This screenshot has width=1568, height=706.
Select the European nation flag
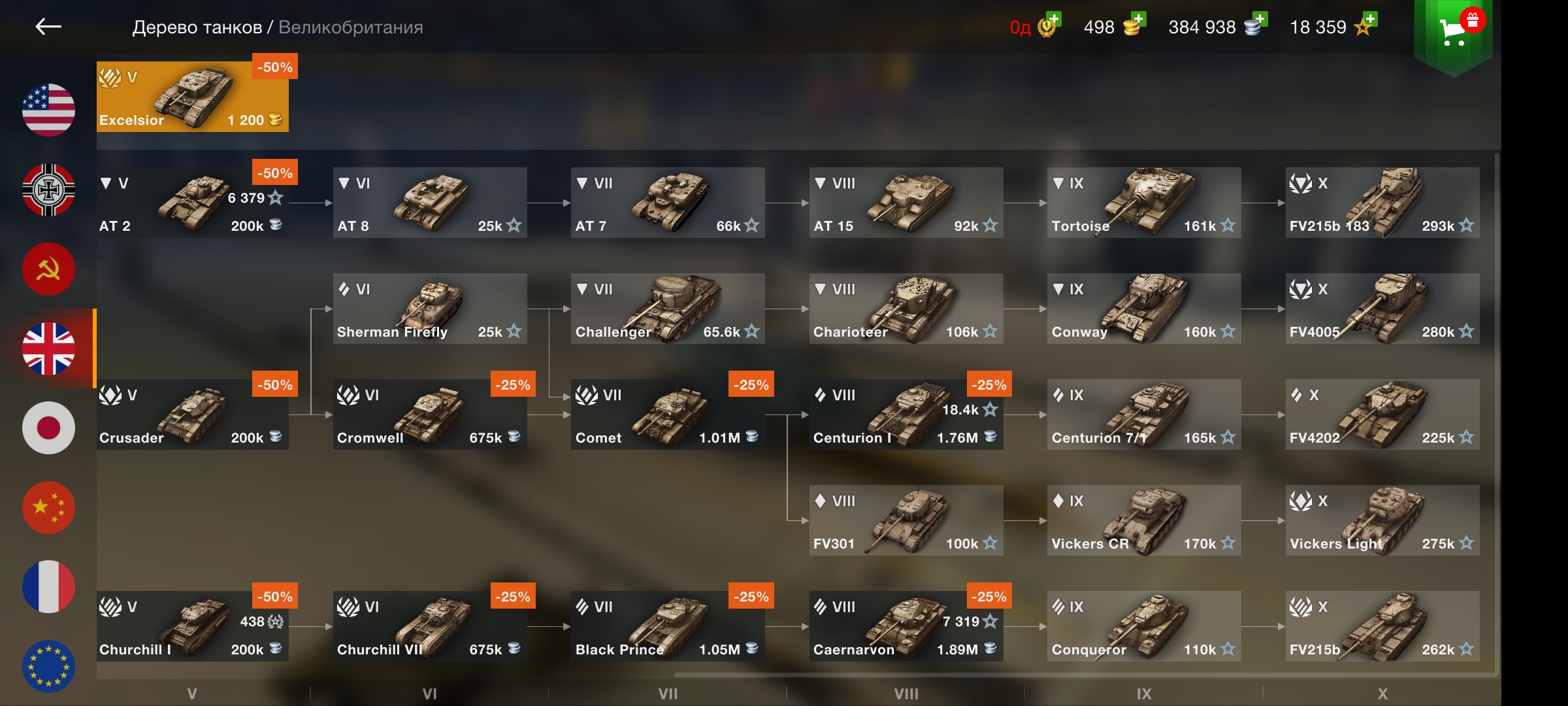[48, 666]
